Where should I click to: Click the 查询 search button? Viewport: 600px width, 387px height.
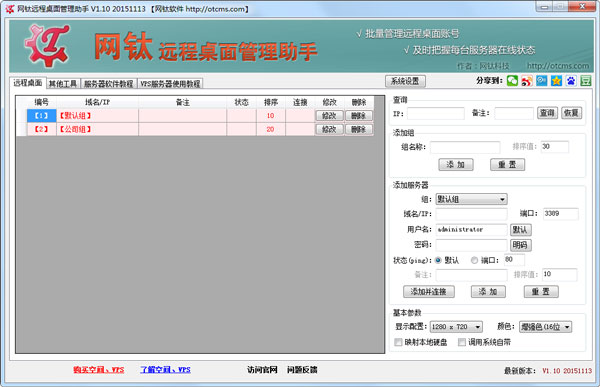click(x=547, y=113)
